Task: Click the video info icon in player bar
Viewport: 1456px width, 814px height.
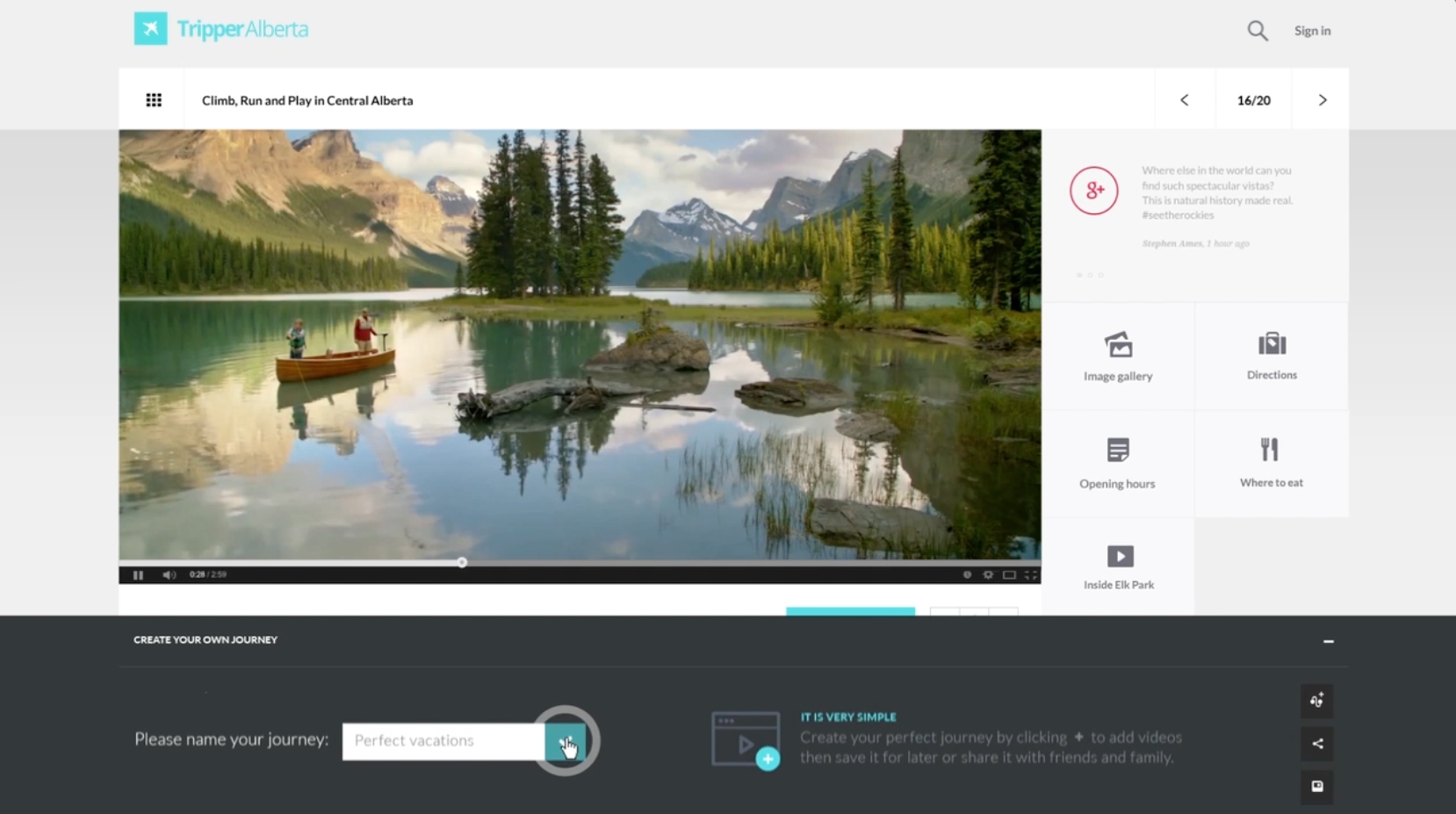Action: pyautogui.click(x=967, y=575)
